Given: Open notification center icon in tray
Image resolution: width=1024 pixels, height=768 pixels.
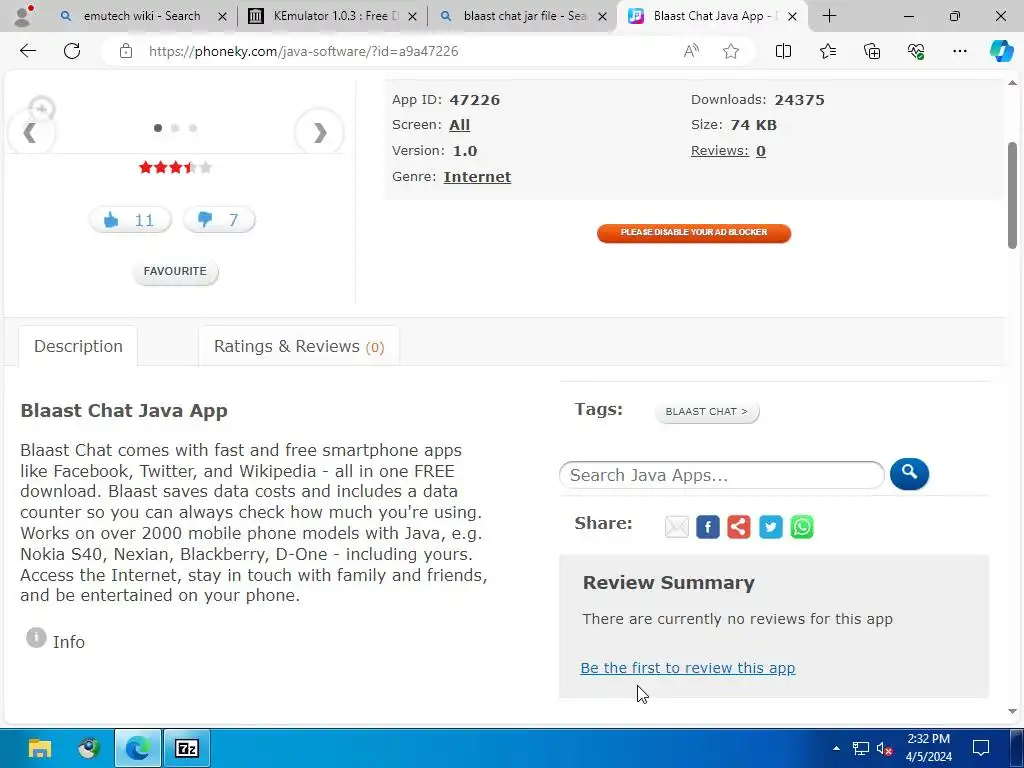Looking at the screenshot, I should tap(980, 748).
